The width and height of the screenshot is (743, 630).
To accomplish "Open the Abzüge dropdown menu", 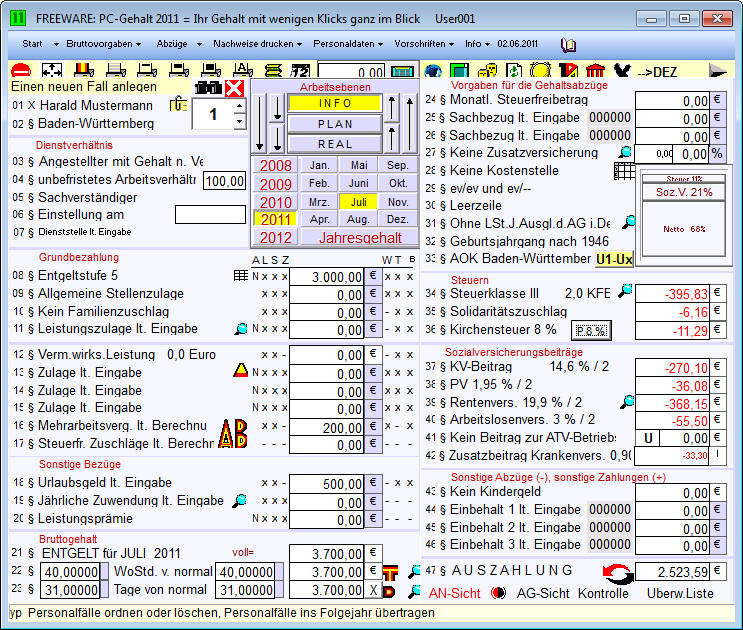I will coord(179,44).
